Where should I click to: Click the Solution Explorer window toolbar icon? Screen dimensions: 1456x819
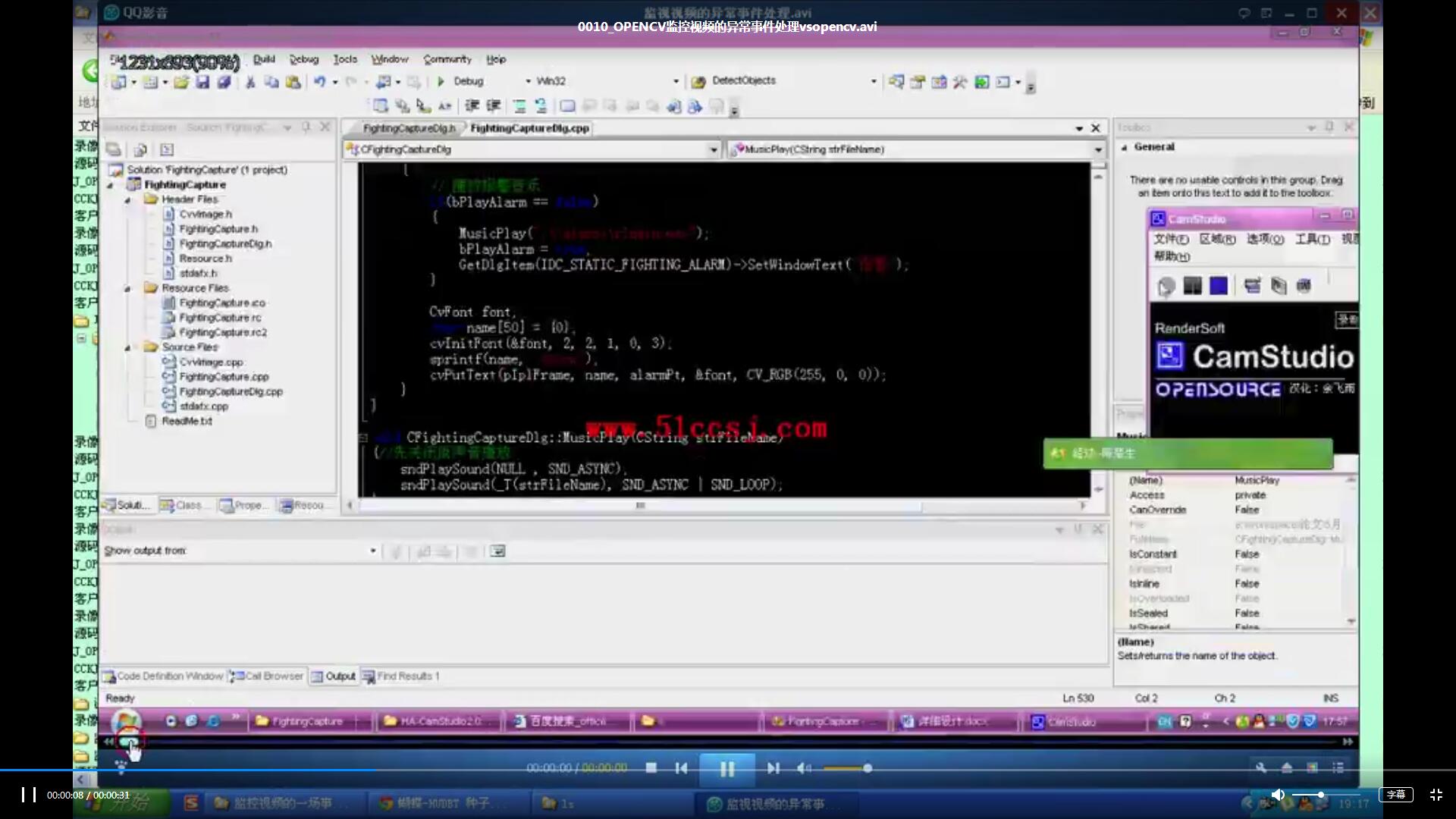pyautogui.click(x=896, y=81)
